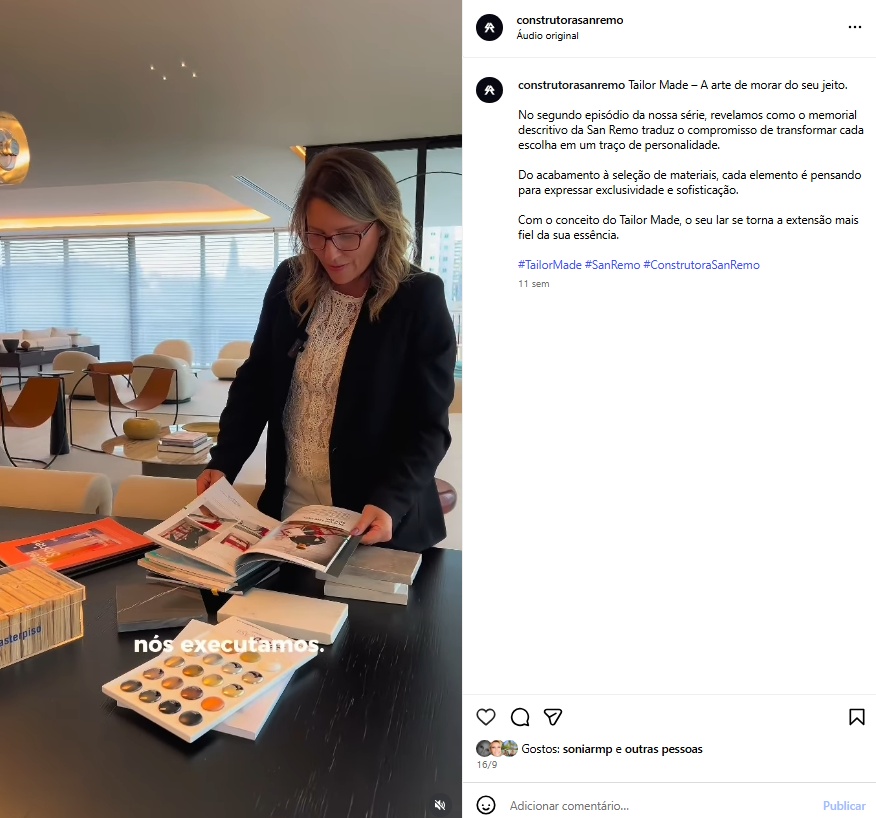This screenshot has width=876, height=818.
Task: Open the #ConstrutoraSanRemo hashtag
Action: pos(702,265)
